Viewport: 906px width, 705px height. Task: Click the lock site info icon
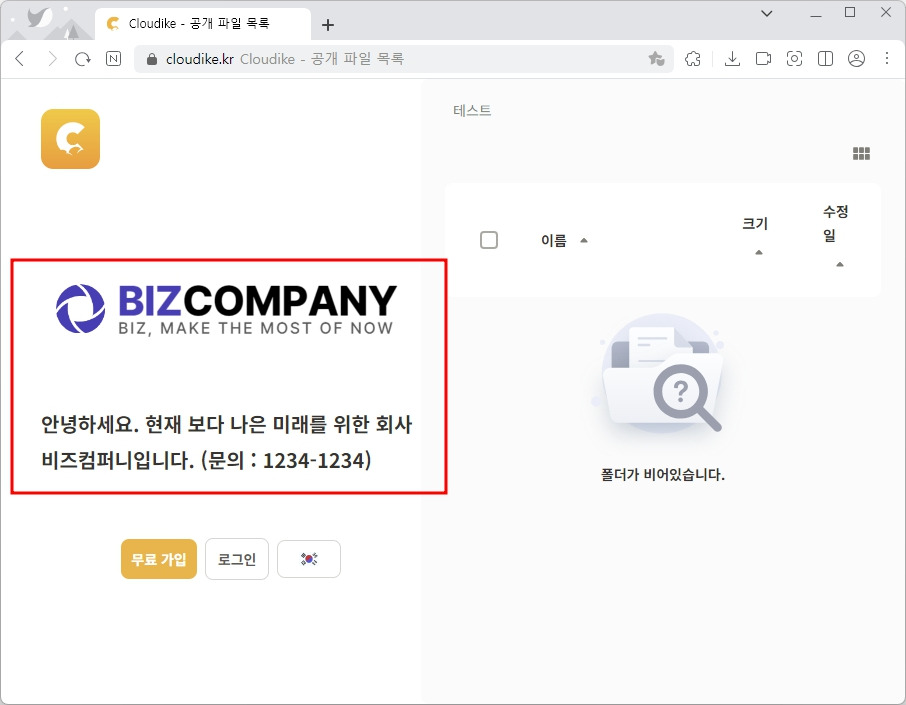151,59
